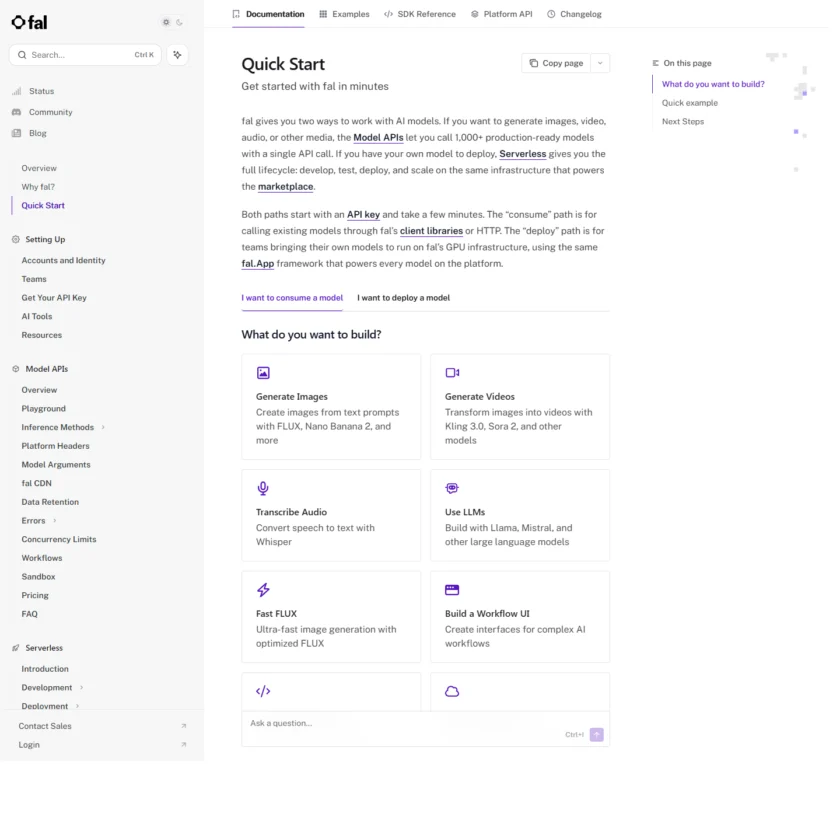Enable dark mode with the moon toggle
Screen dimensions: 840x817
pos(178,22)
